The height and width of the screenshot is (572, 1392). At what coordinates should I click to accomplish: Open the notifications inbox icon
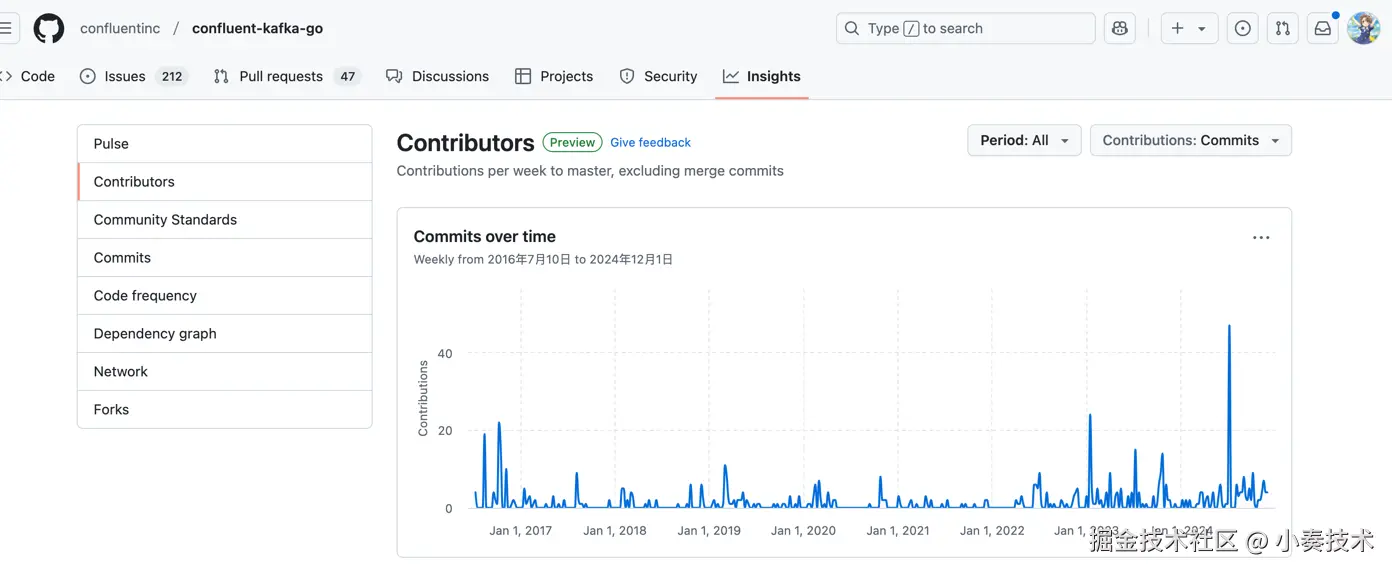click(1323, 28)
